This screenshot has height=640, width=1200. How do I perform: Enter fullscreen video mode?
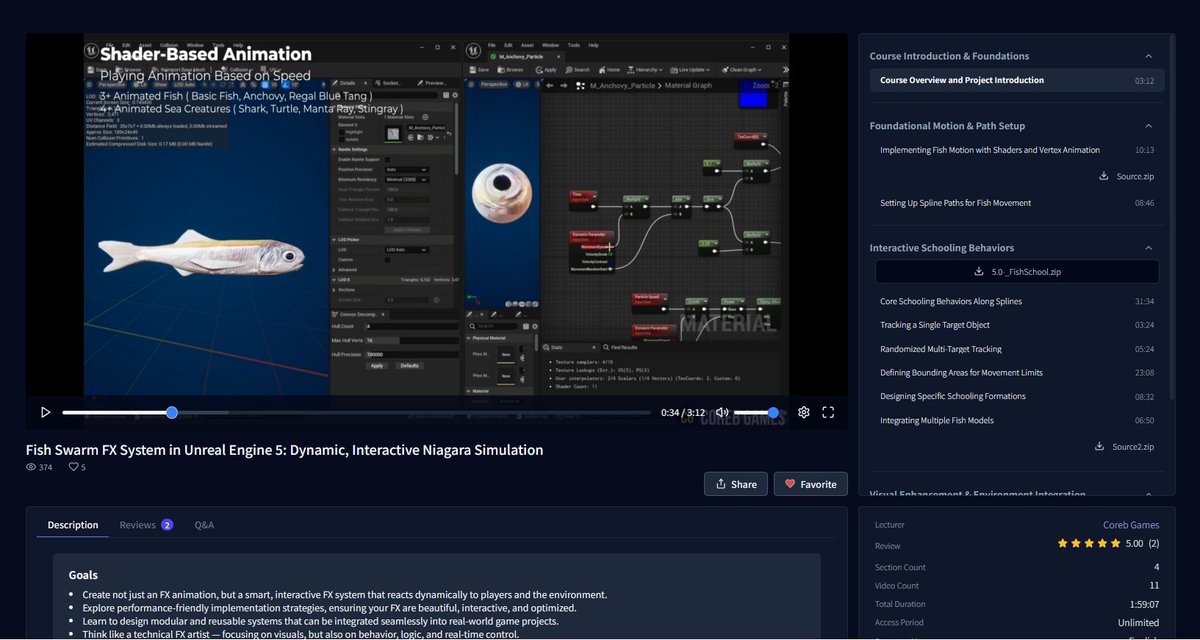point(828,412)
